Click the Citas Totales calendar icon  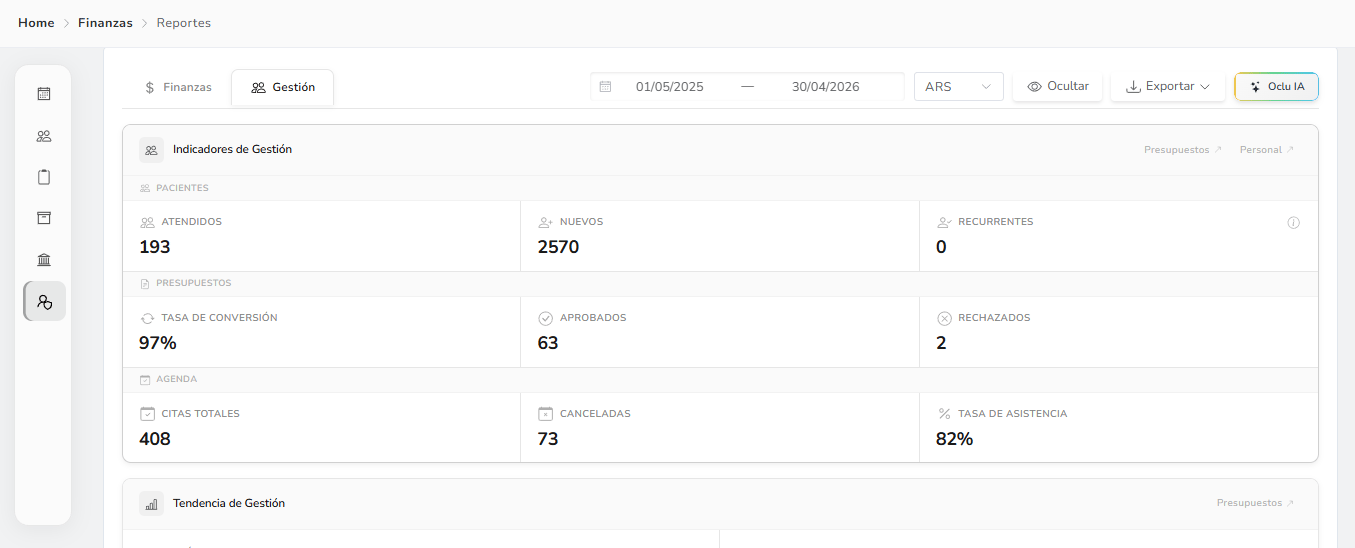pyautogui.click(x=147, y=414)
